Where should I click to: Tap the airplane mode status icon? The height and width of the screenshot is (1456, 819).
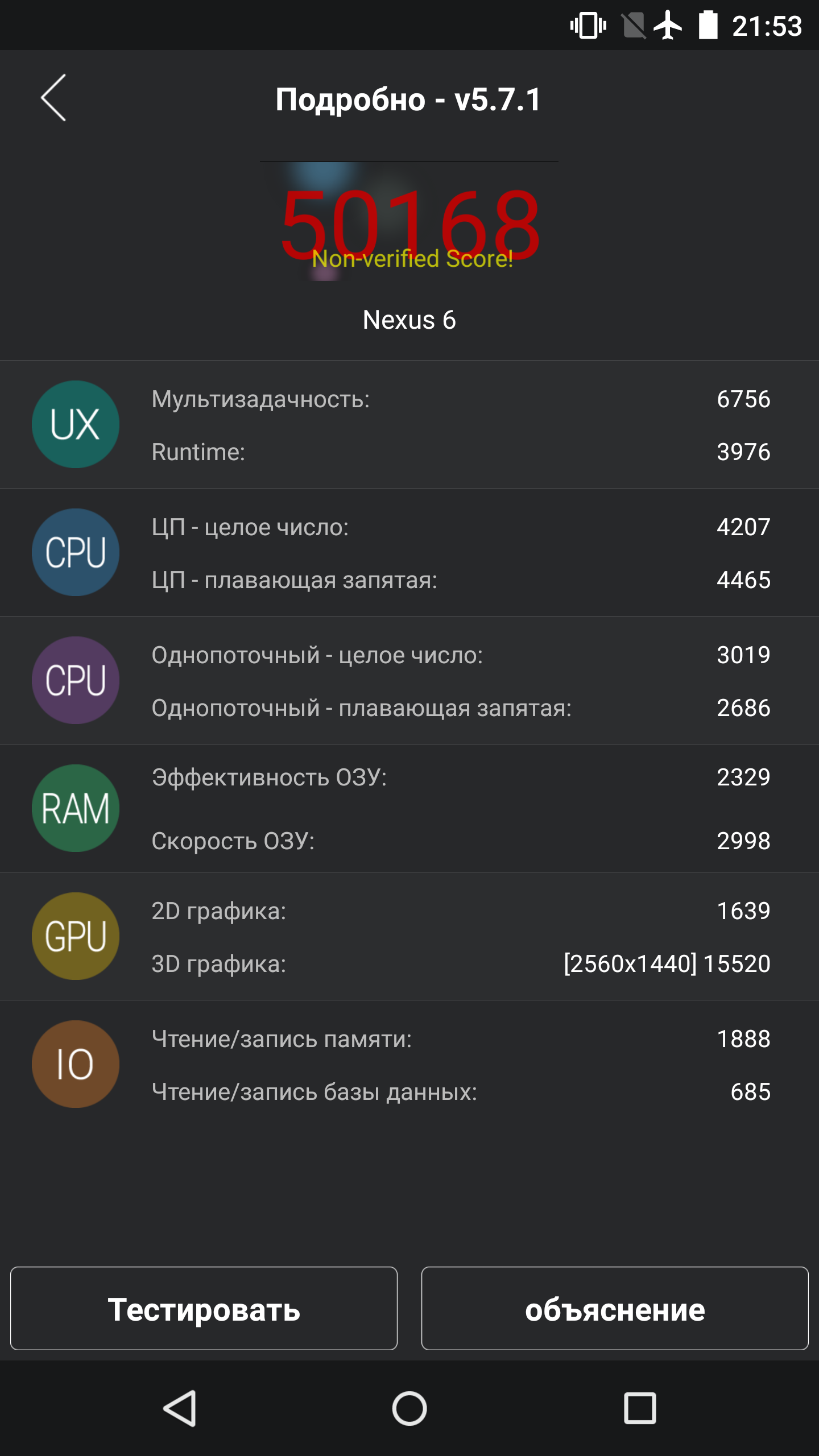pos(668,26)
